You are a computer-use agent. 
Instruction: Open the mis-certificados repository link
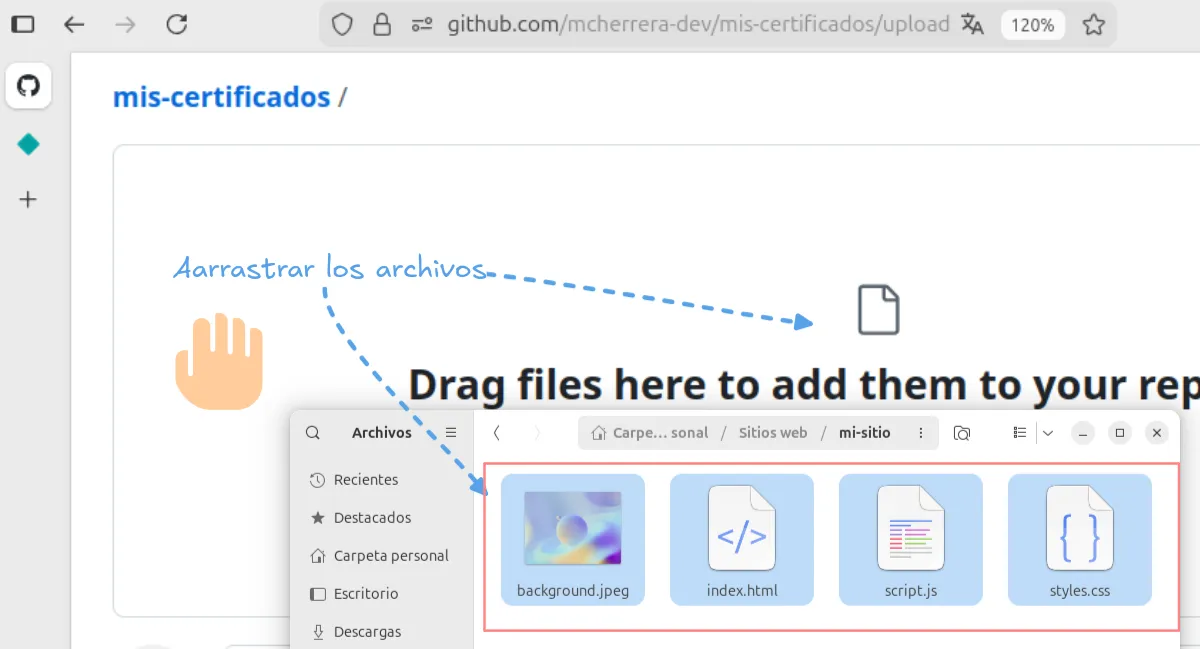pos(221,97)
